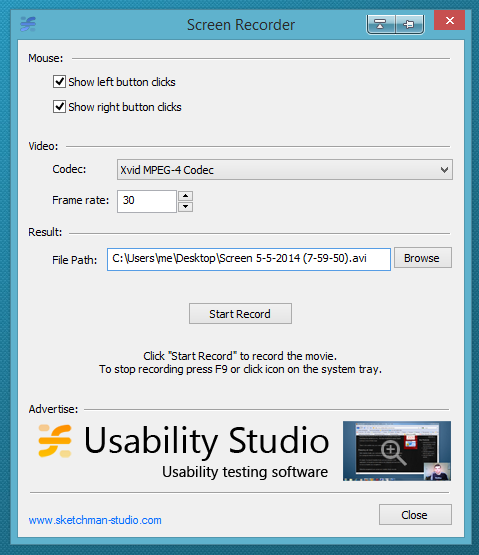The height and width of the screenshot is (555, 479).
Task: Click the Browse button
Action: 423,258
